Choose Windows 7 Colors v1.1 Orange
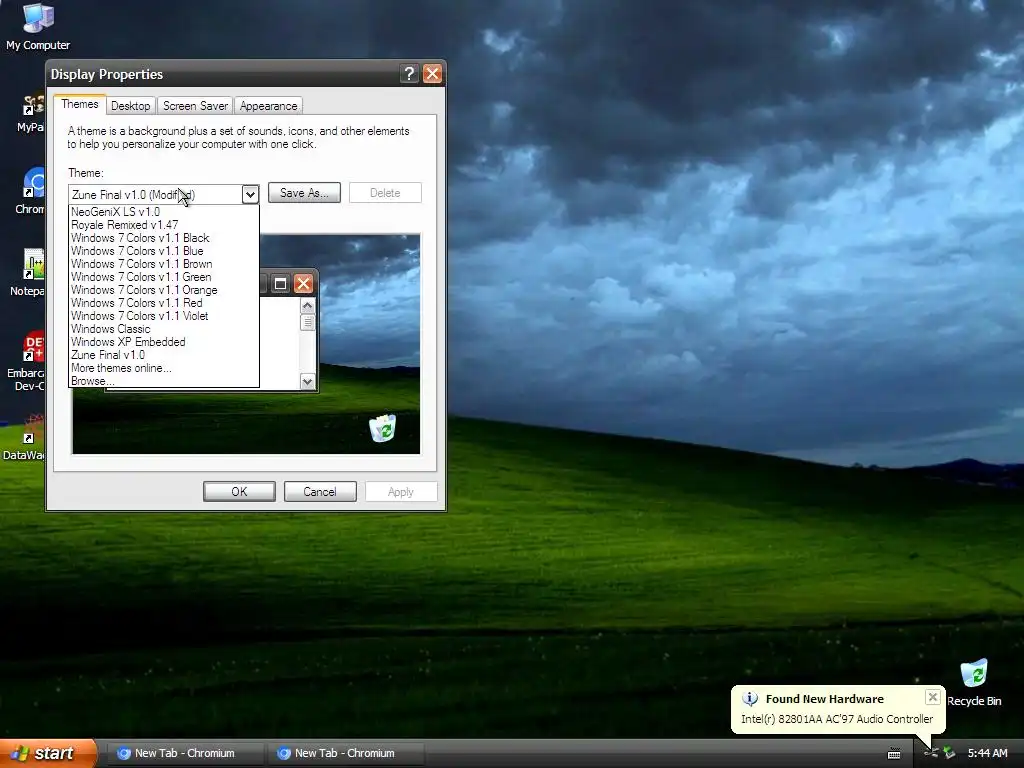1024x768 pixels. pyautogui.click(x=164, y=290)
